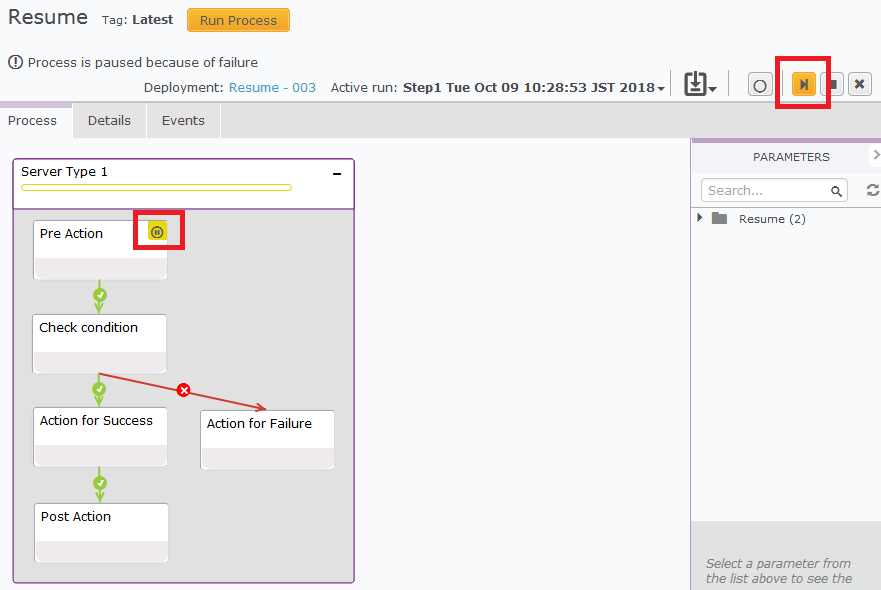Open the Active run dropdown arrow
881x590 pixels.
coord(661,89)
